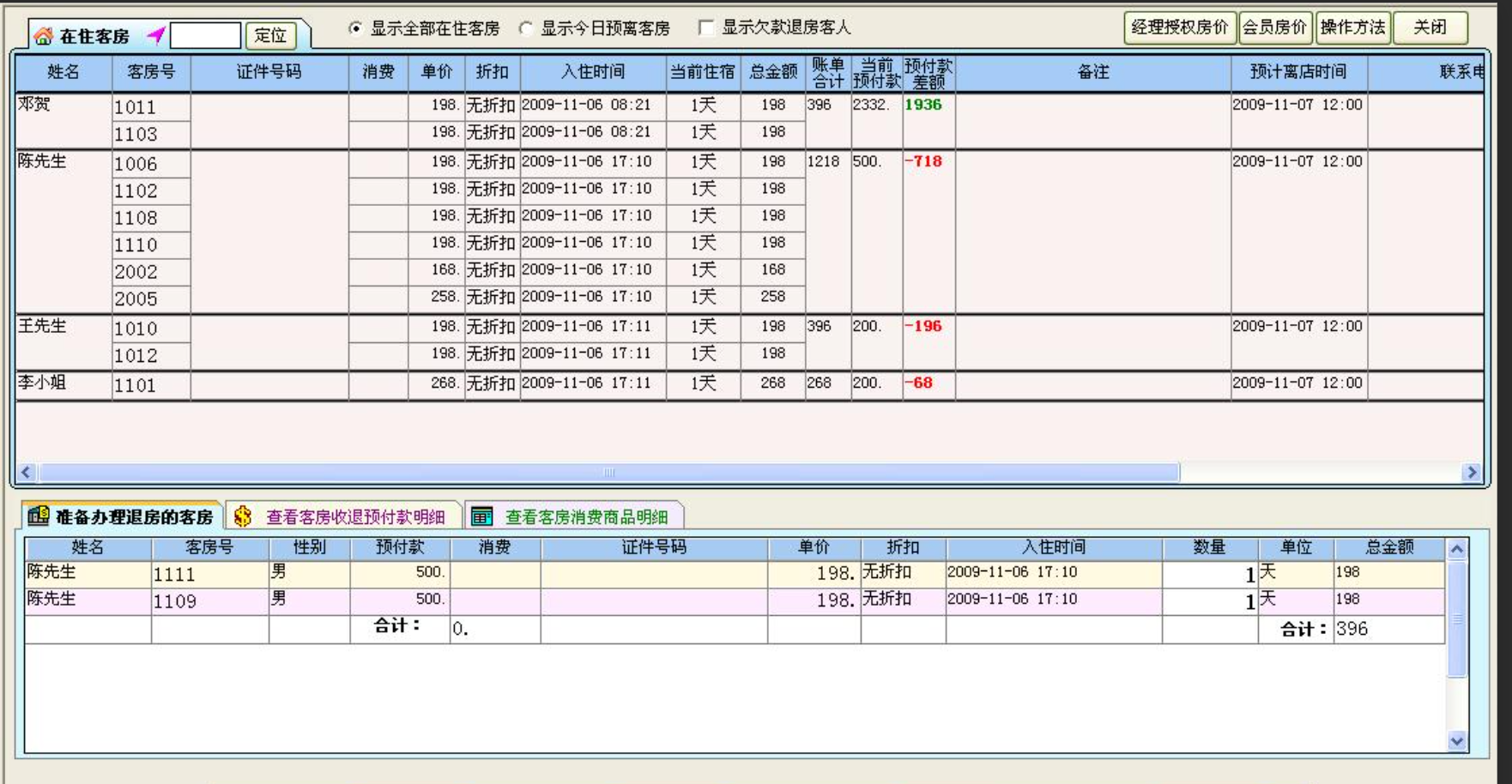1512x784 pixels.
Task: Click lower table vertical scrollbar thumb
Action: [1456, 618]
